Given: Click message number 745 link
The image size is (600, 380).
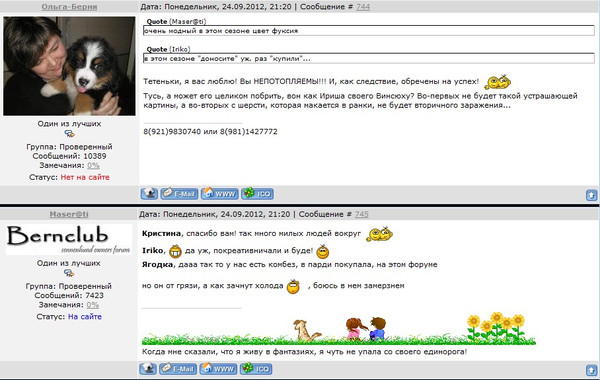Looking at the screenshot, I should tap(362, 214).
